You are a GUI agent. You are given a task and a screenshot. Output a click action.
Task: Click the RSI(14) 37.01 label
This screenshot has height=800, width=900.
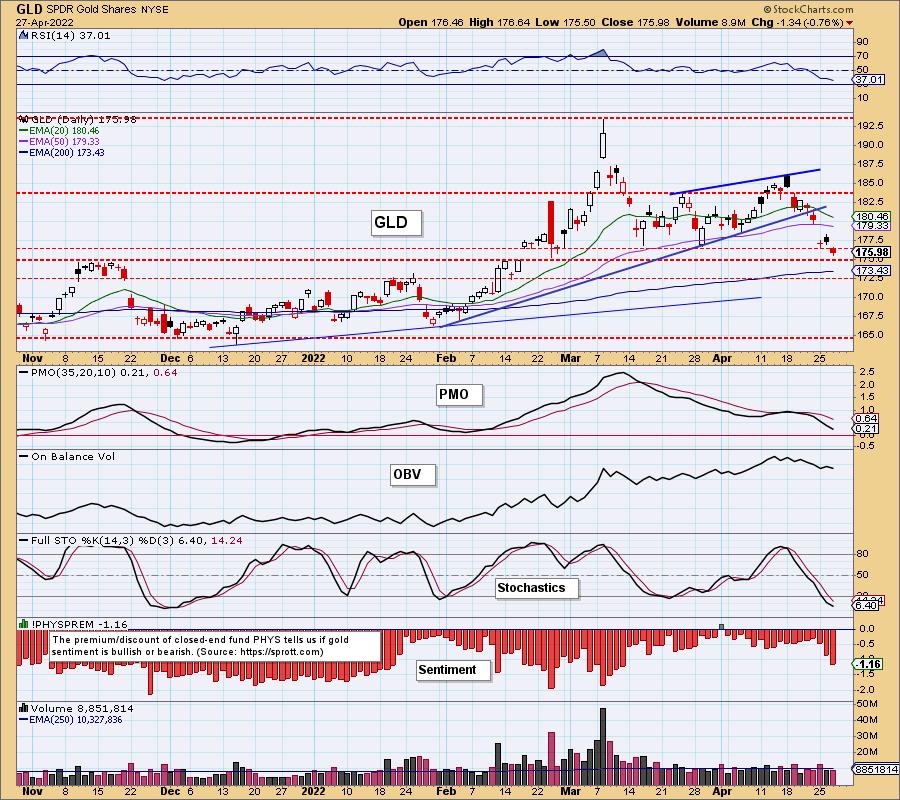(71, 36)
